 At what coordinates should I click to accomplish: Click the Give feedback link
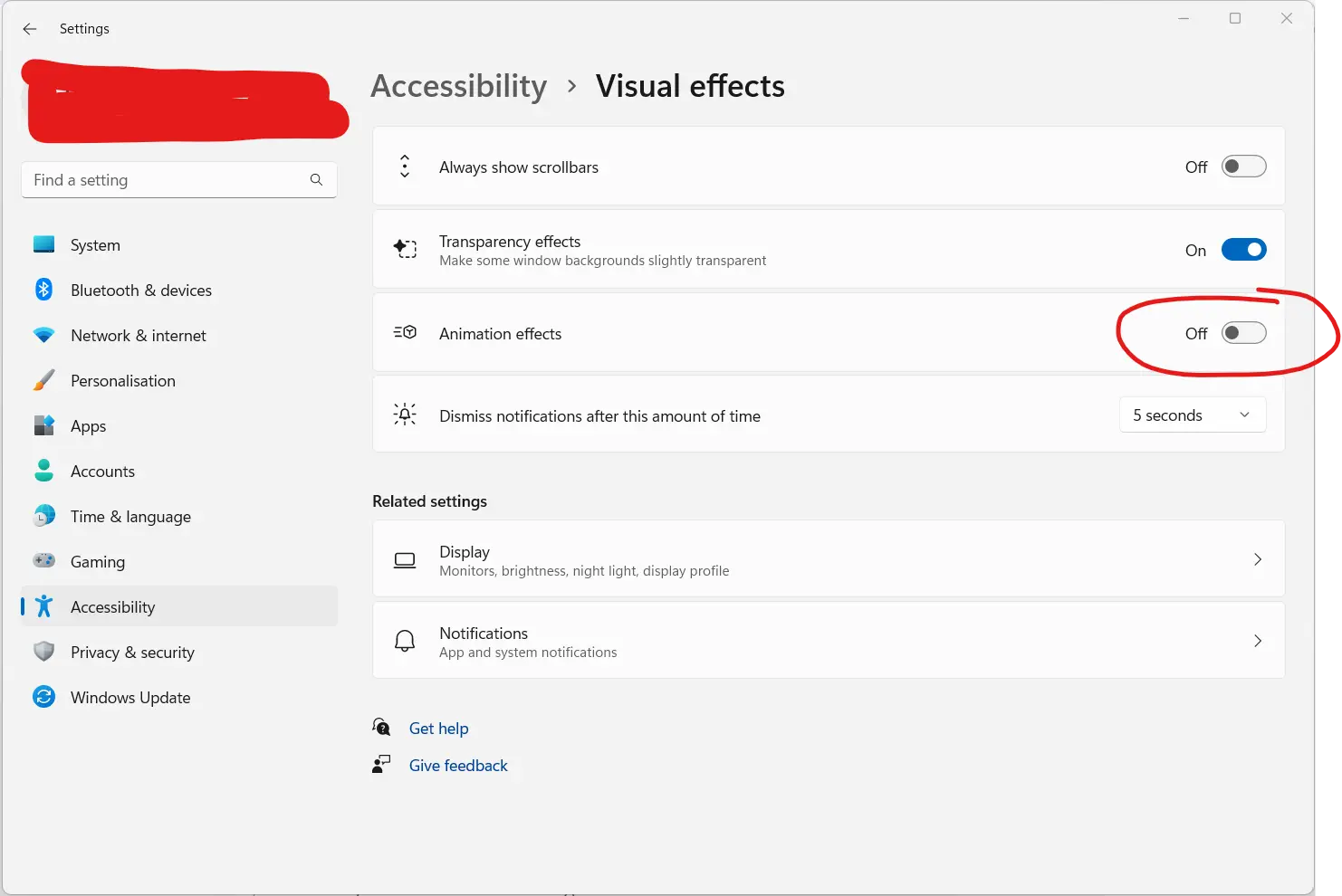[458, 766]
